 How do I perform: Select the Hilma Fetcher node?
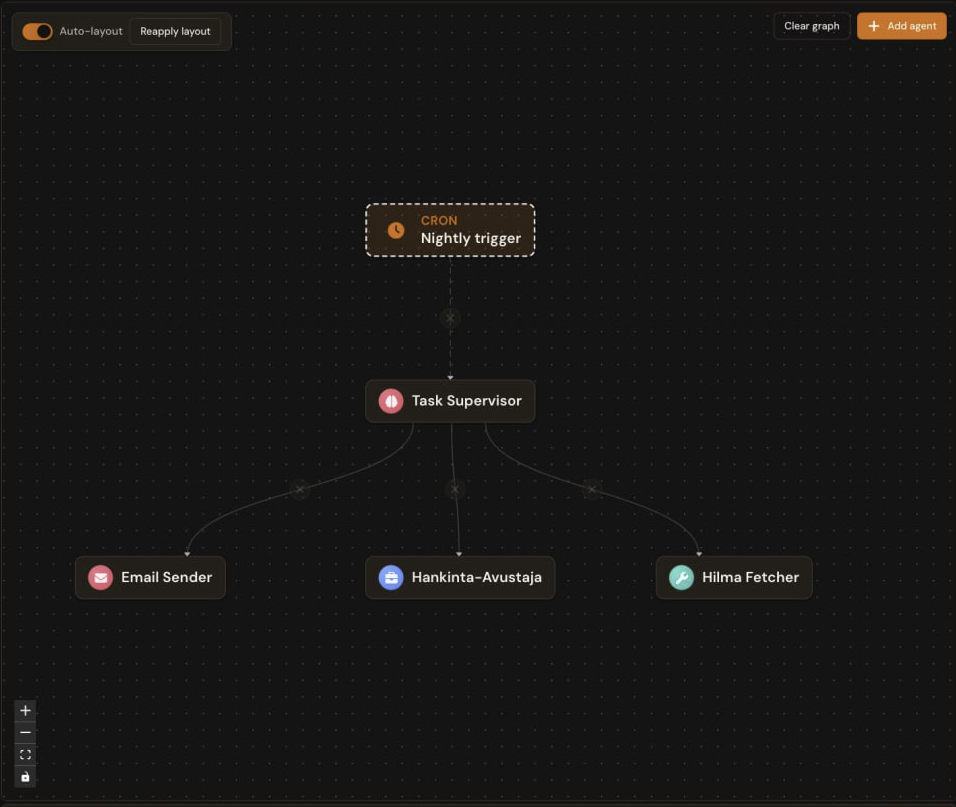(x=734, y=577)
